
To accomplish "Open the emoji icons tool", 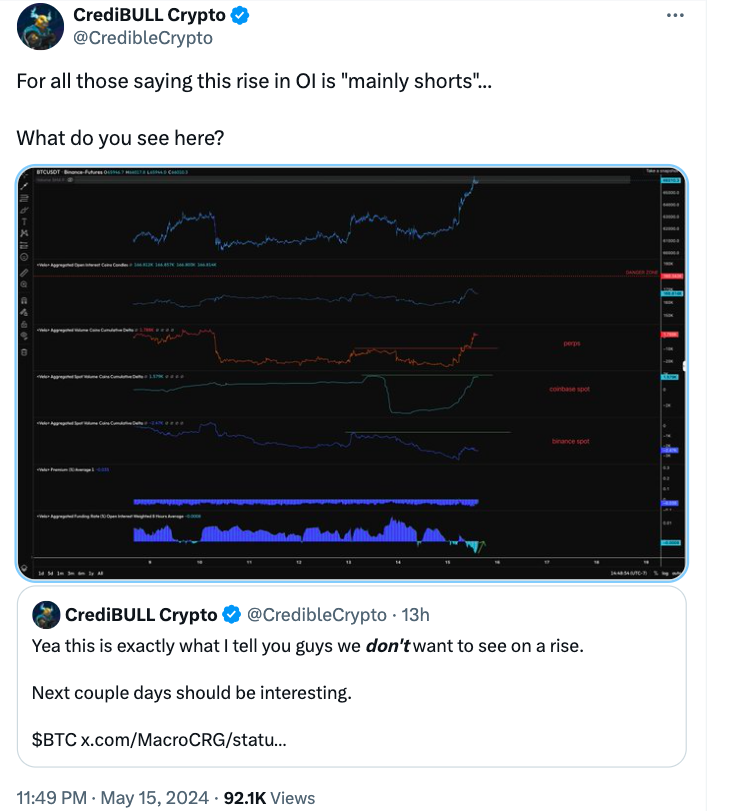I will pyautogui.click(x=24, y=257).
